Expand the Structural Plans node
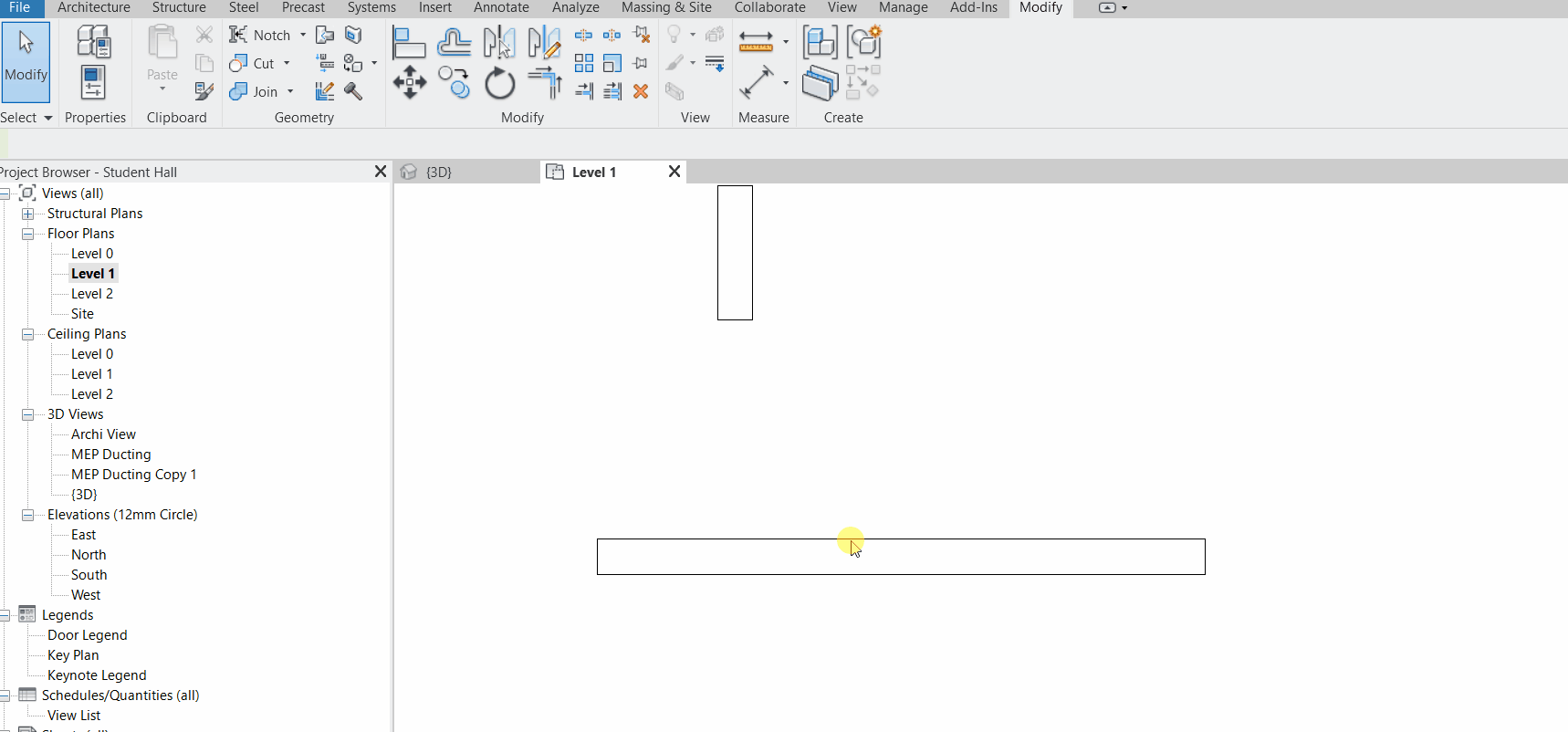 (27, 214)
